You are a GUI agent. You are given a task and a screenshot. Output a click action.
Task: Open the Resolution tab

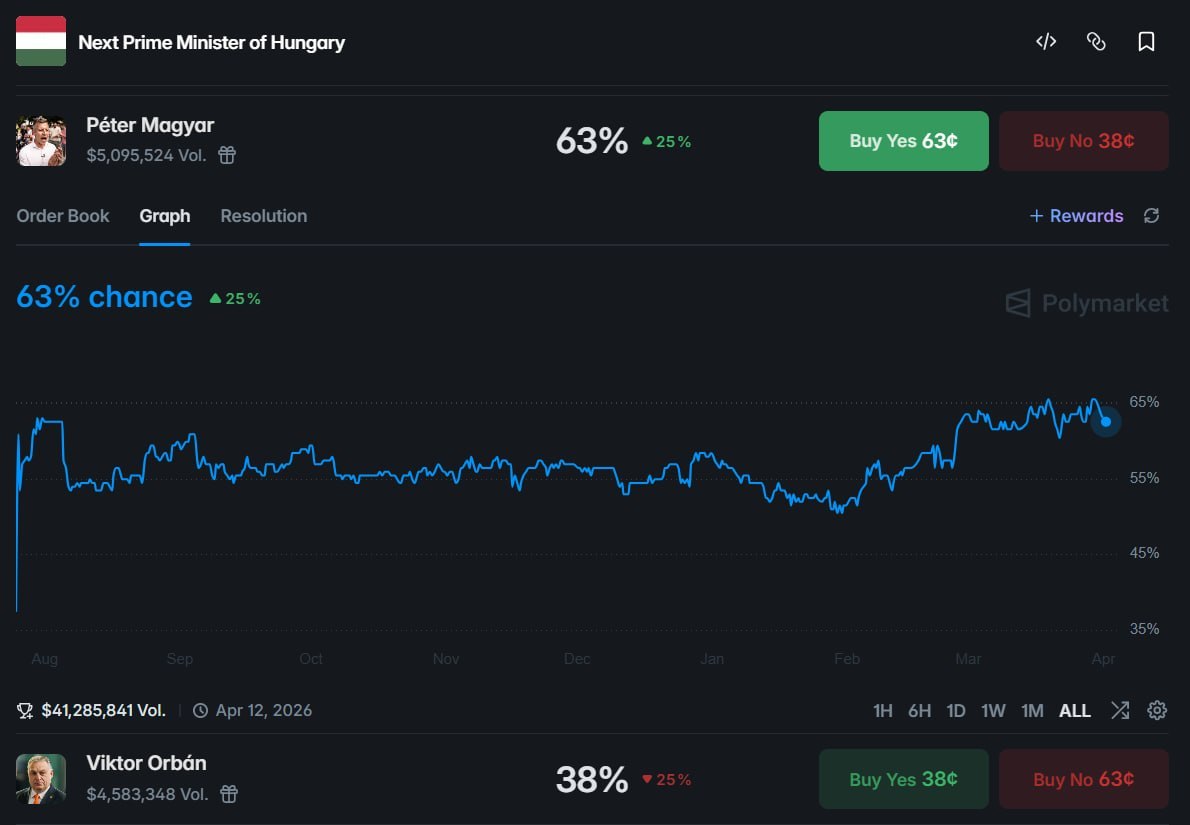click(264, 216)
